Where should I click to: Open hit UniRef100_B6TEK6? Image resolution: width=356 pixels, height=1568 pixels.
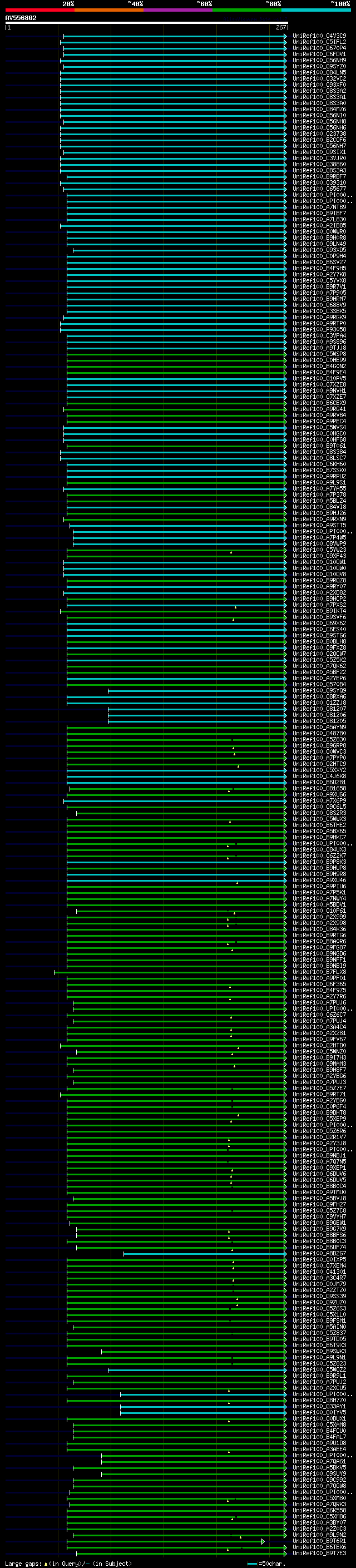pos(319,1547)
